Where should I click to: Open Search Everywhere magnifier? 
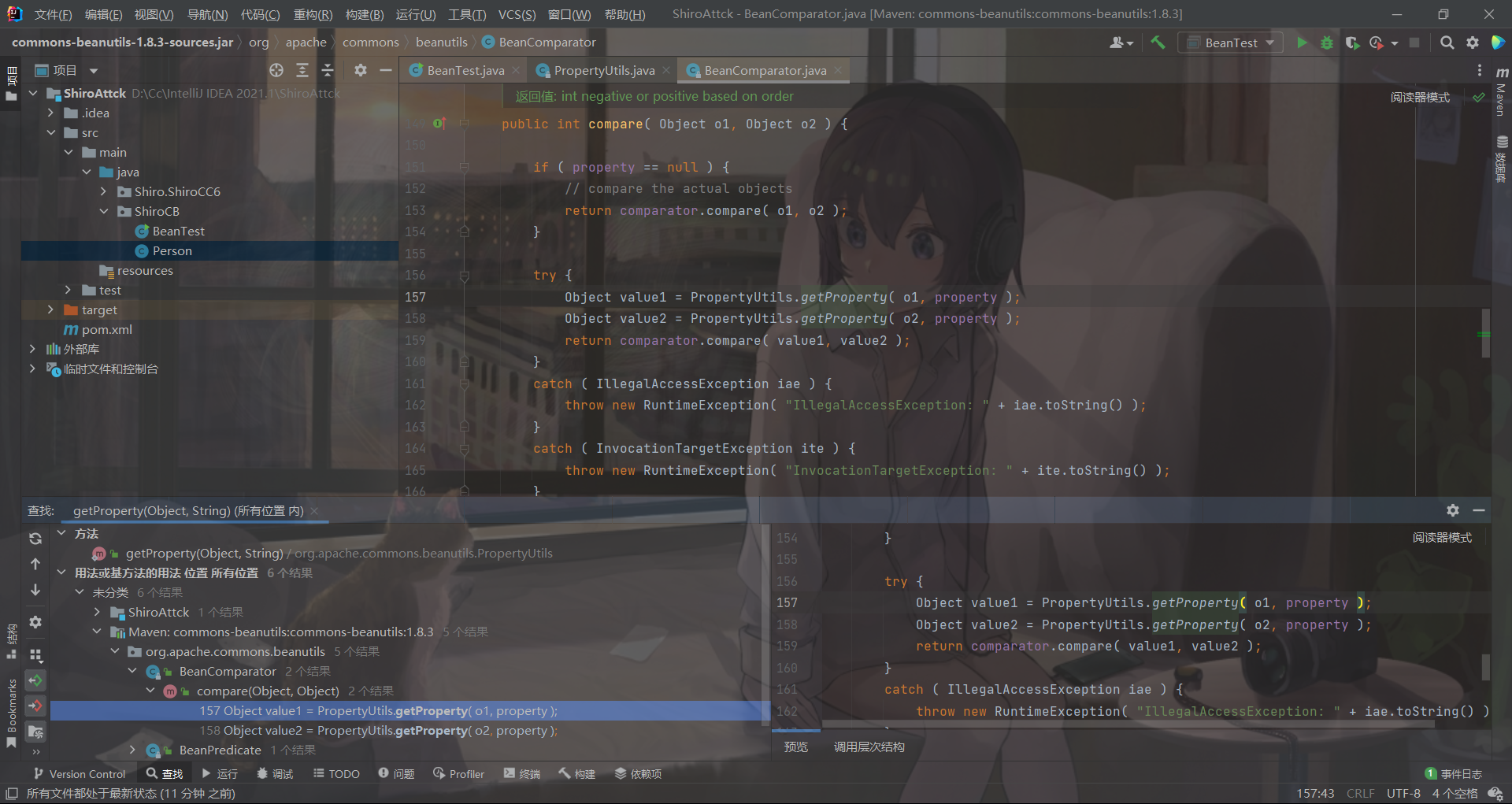(x=1447, y=43)
